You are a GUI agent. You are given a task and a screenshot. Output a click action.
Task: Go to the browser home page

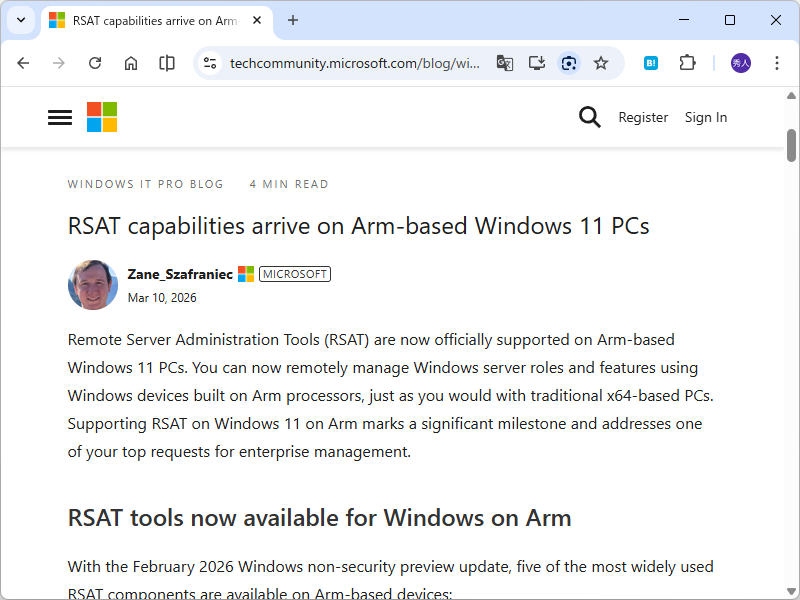[x=131, y=63]
